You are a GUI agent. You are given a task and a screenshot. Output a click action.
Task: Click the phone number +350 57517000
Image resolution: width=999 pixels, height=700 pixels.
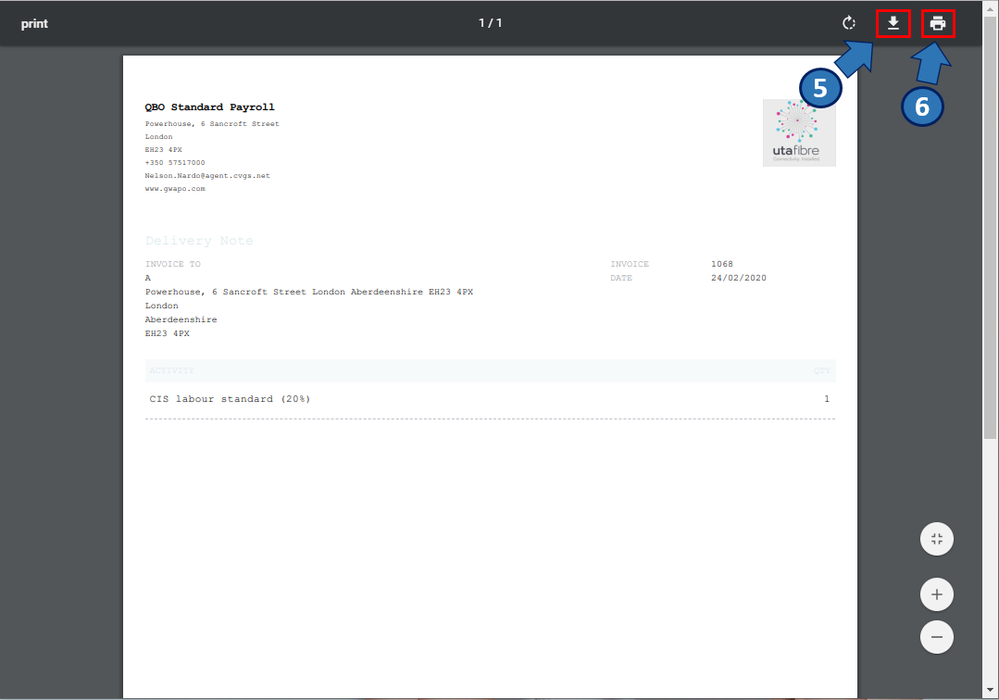point(175,162)
